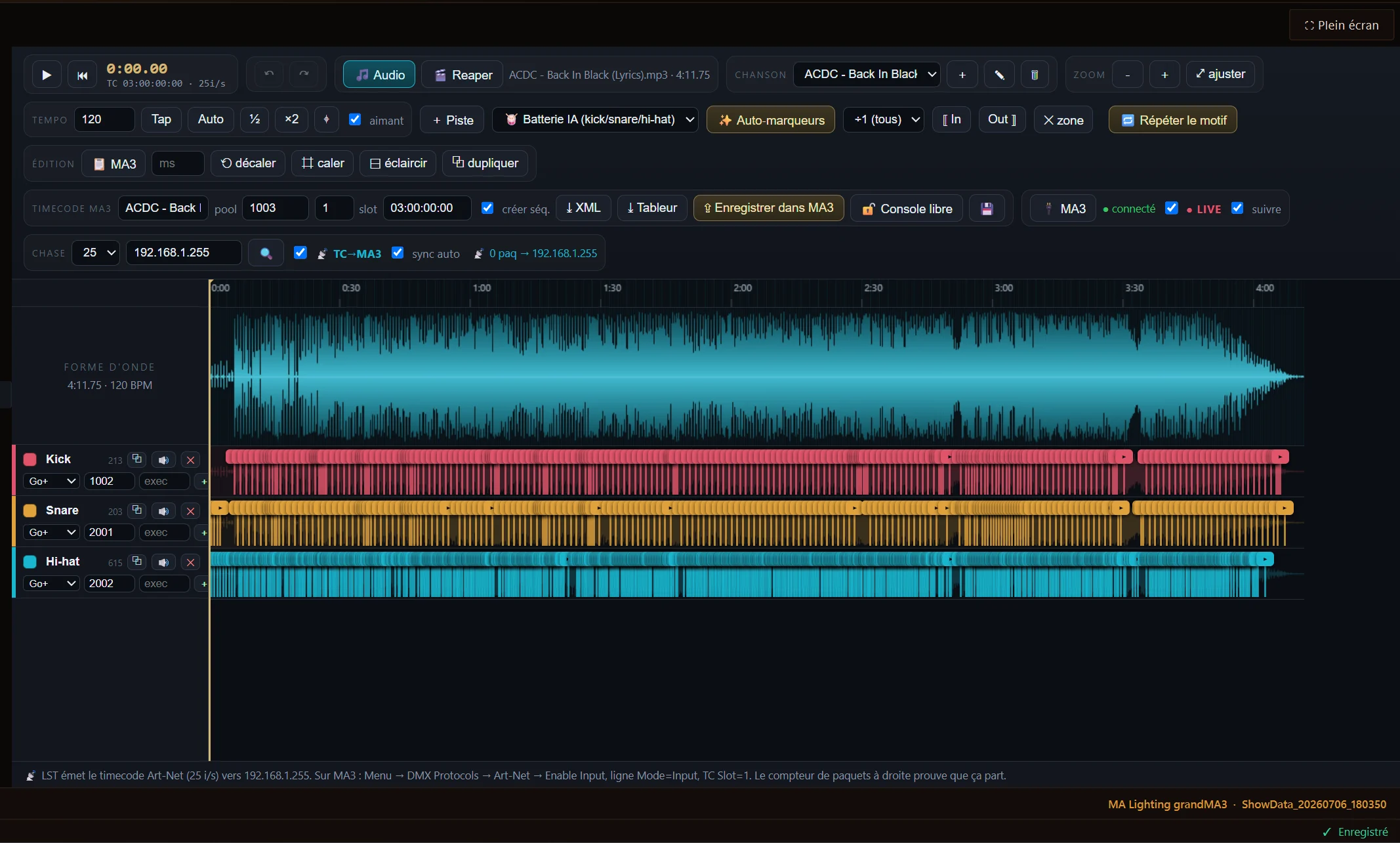Click the MA3 button in the Édition row
The width and height of the screenshot is (1400, 843).
pyautogui.click(x=114, y=163)
